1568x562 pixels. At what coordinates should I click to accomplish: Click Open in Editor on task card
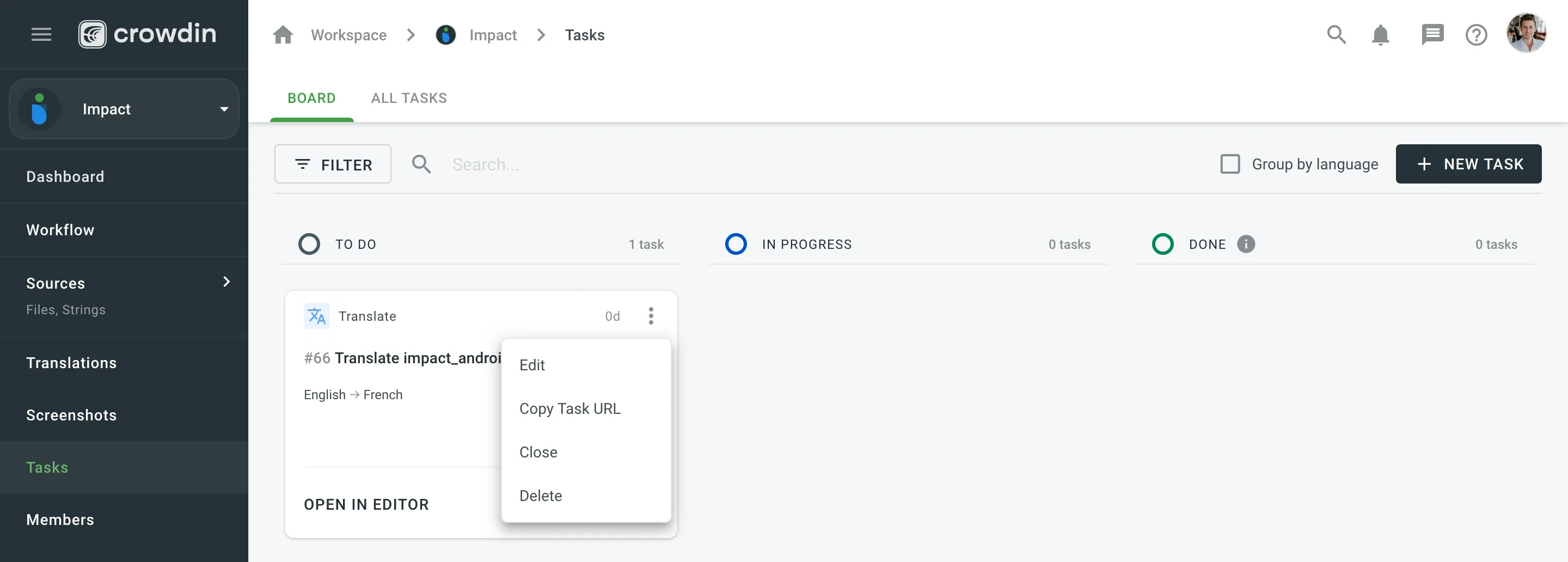click(366, 504)
